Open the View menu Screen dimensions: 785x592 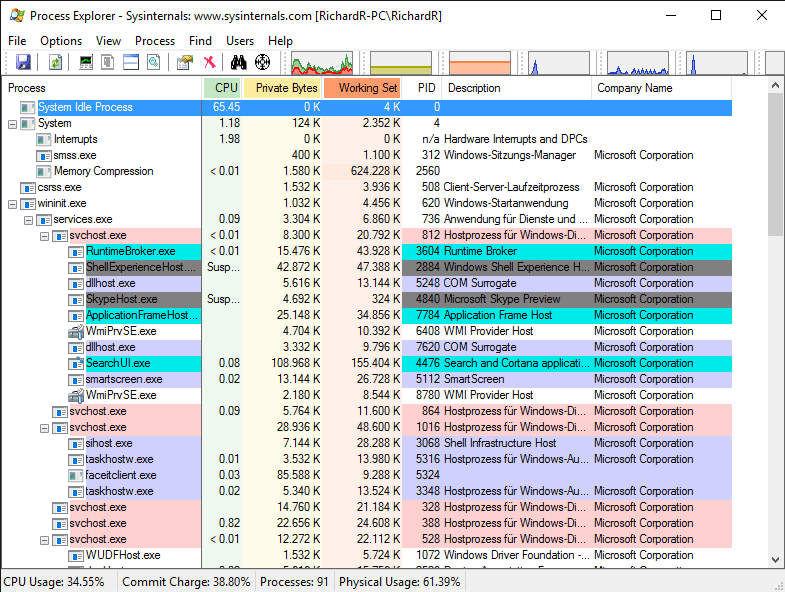[x=108, y=41]
